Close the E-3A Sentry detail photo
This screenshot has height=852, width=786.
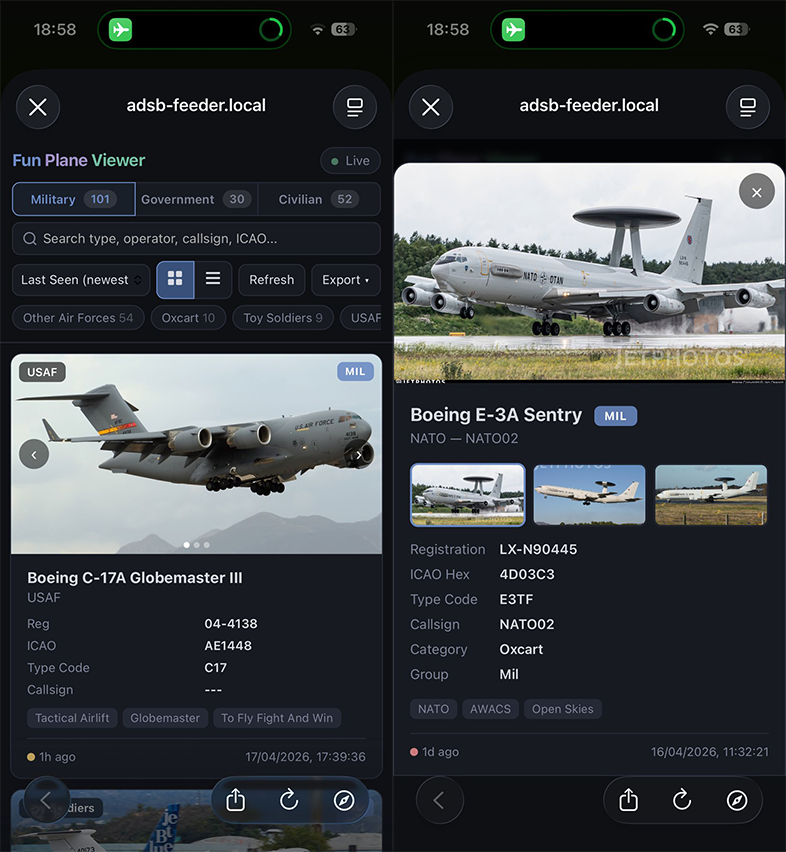tap(757, 191)
